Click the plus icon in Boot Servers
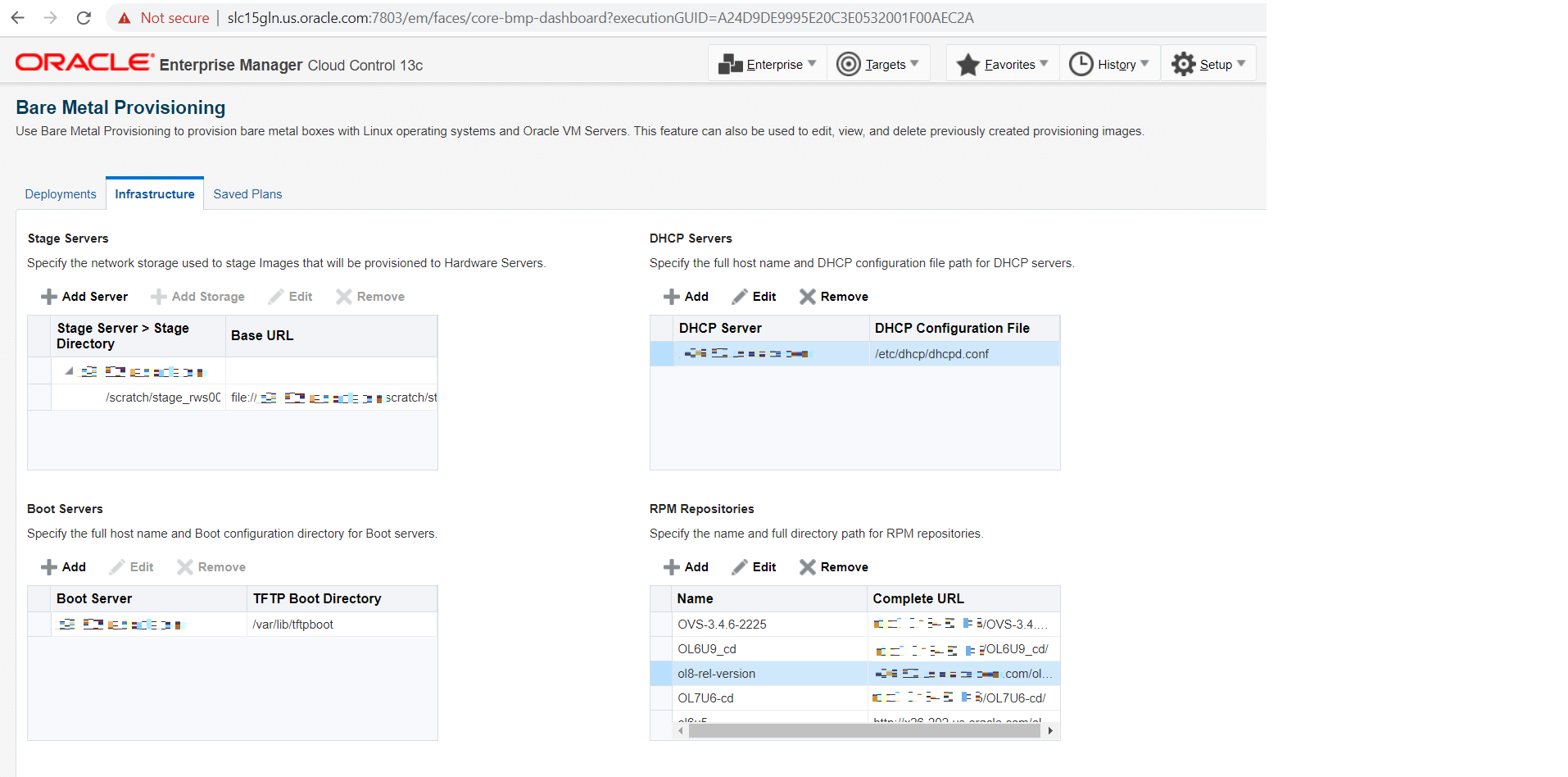Viewport: 1568px width, 777px height. pos(49,567)
